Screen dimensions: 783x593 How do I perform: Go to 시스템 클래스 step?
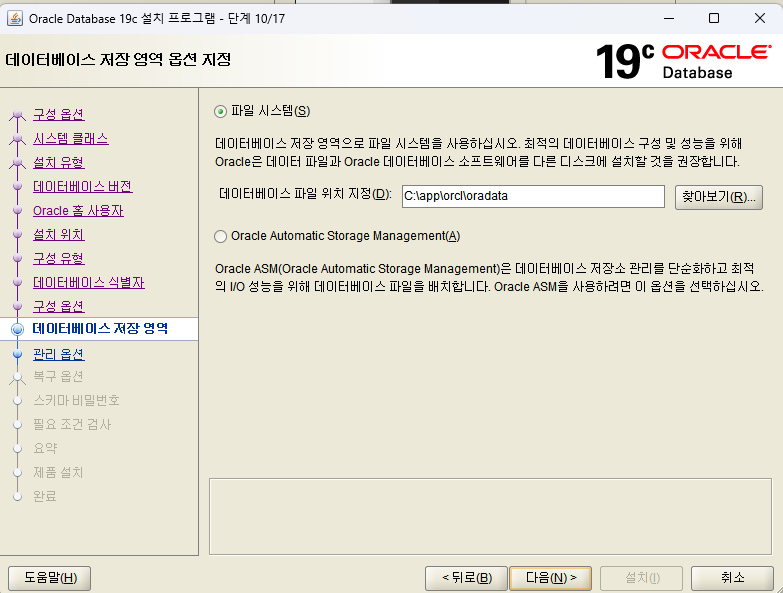[70, 138]
